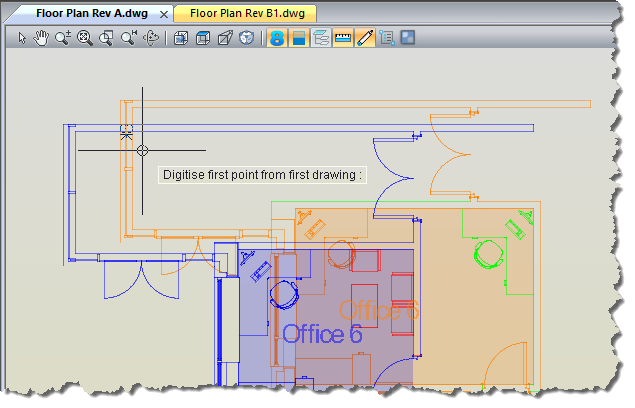
Task: Close the Floor Plan Rev A.dwg tab
Action: click(164, 15)
